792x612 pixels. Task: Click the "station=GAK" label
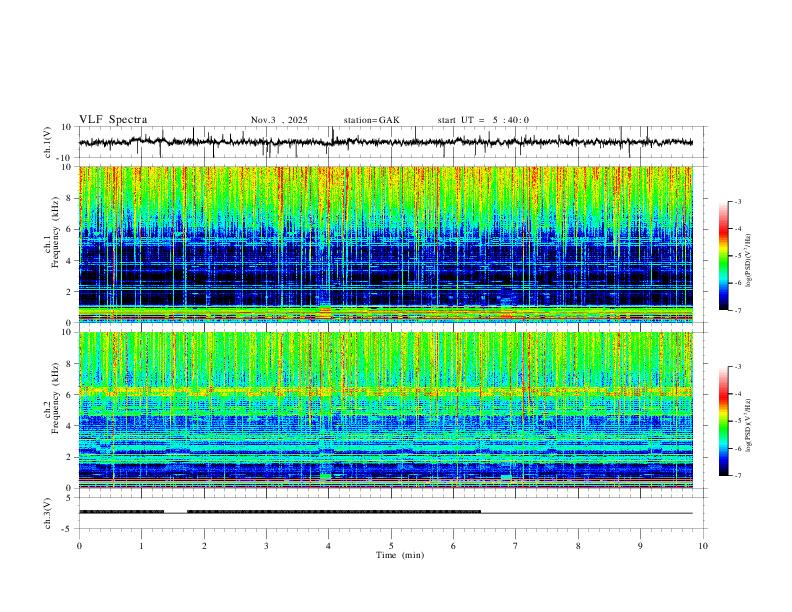(x=371, y=120)
